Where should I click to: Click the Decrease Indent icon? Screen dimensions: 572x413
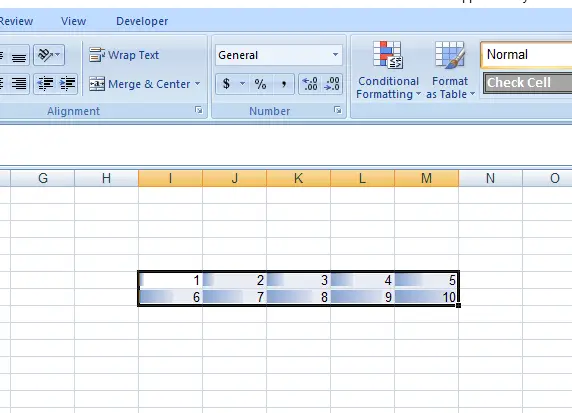45,84
